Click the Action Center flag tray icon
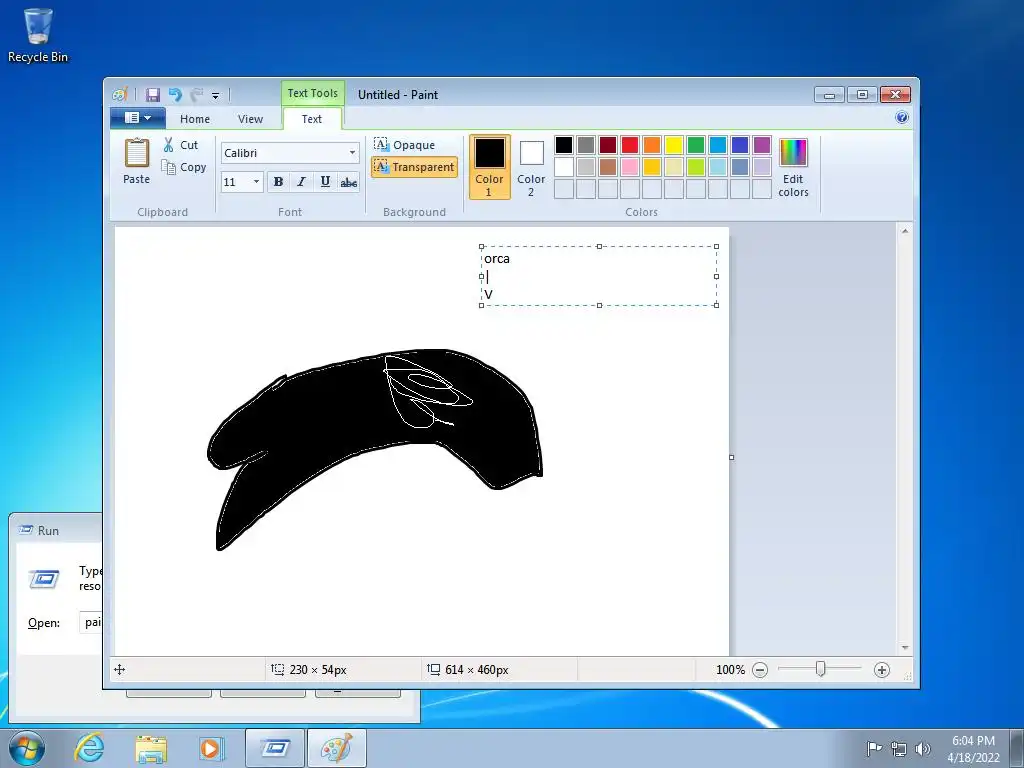 [874, 748]
